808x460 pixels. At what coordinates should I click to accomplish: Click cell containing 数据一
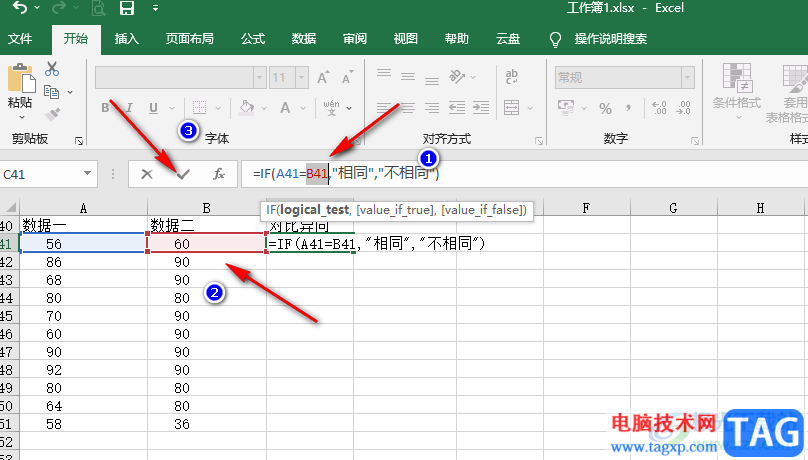coord(83,225)
